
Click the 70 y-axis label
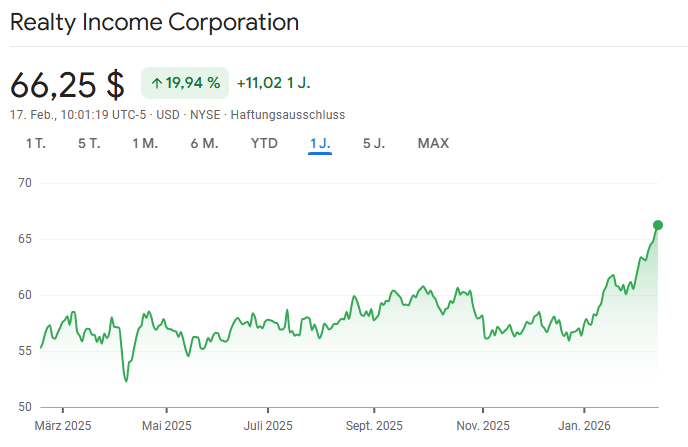click(25, 183)
